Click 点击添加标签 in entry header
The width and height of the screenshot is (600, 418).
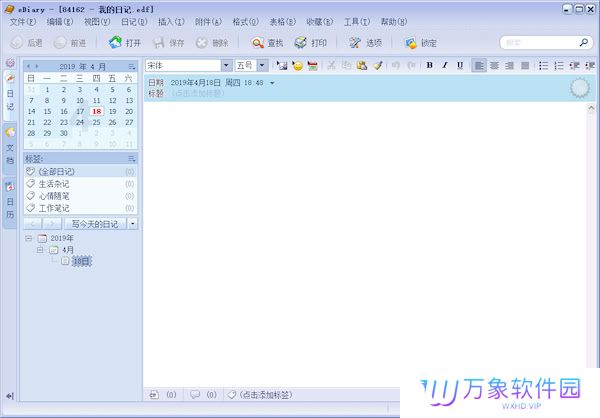[x=197, y=93]
